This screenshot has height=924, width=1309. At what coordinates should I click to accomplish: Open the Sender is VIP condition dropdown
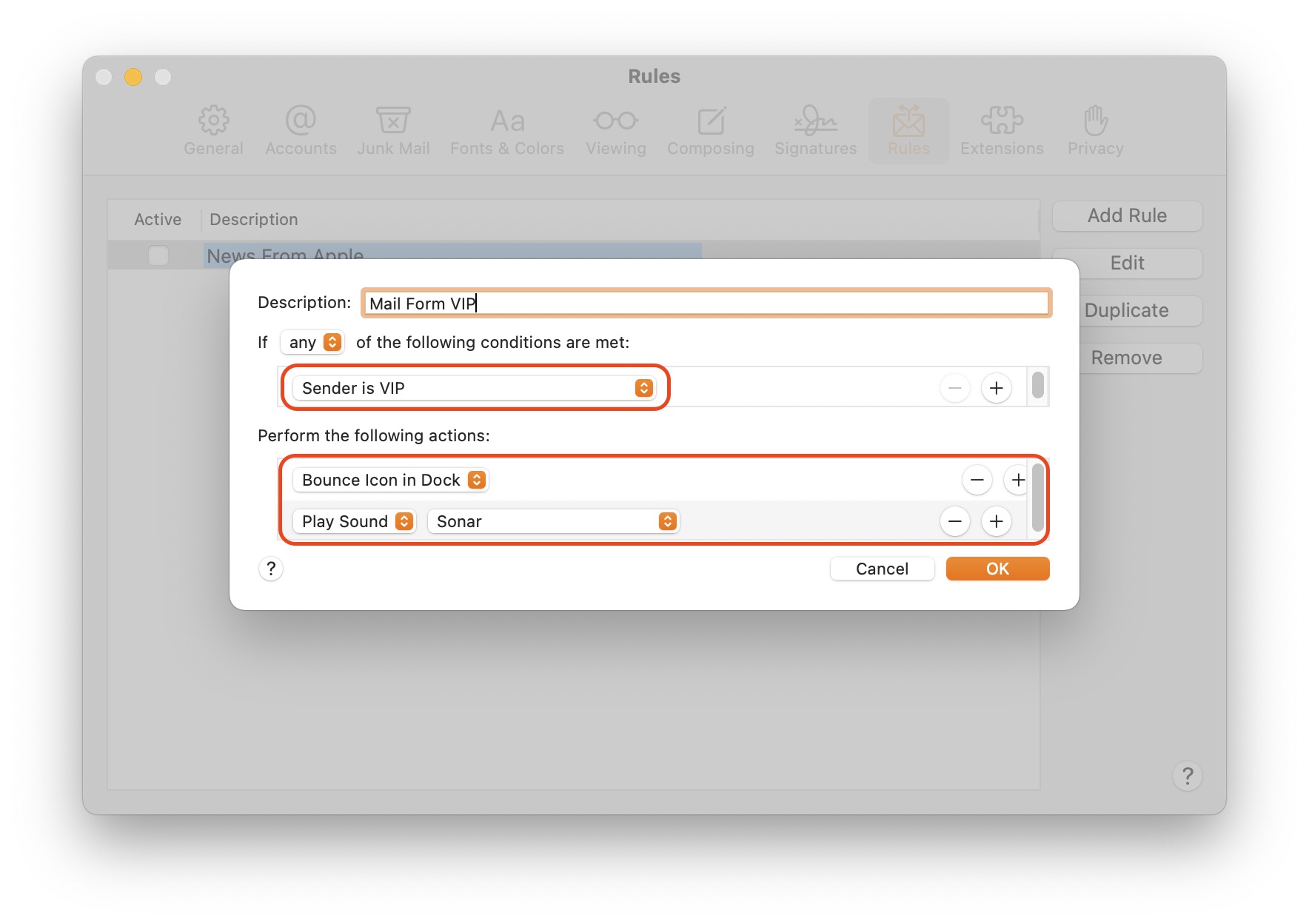[474, 388]
